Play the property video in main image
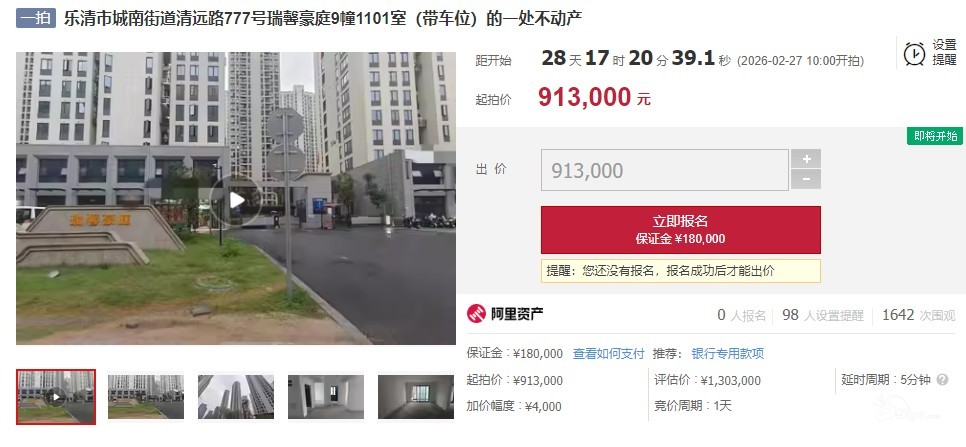966x447 pixels. 237,199
